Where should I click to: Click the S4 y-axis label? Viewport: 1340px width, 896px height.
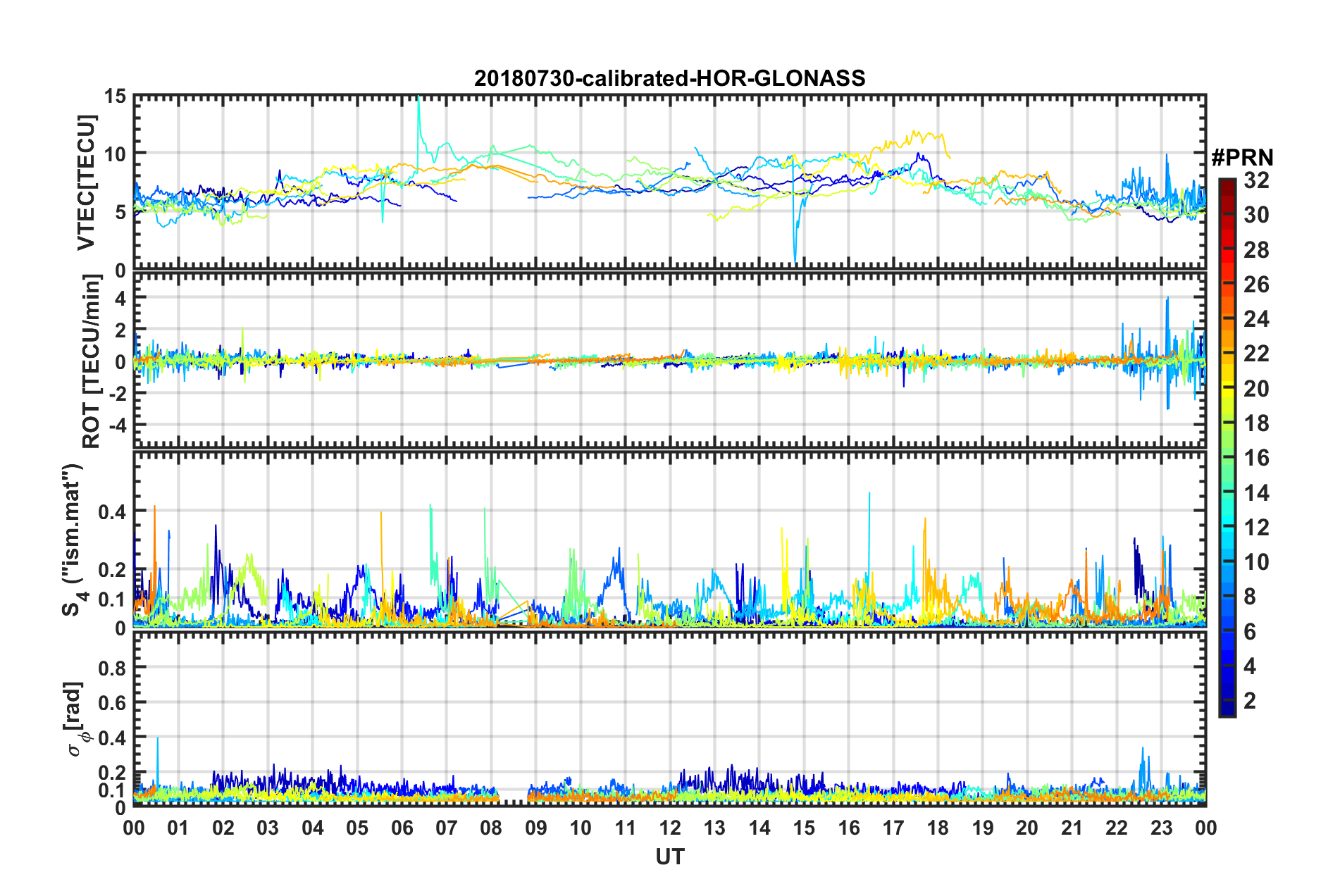[73, 540]
